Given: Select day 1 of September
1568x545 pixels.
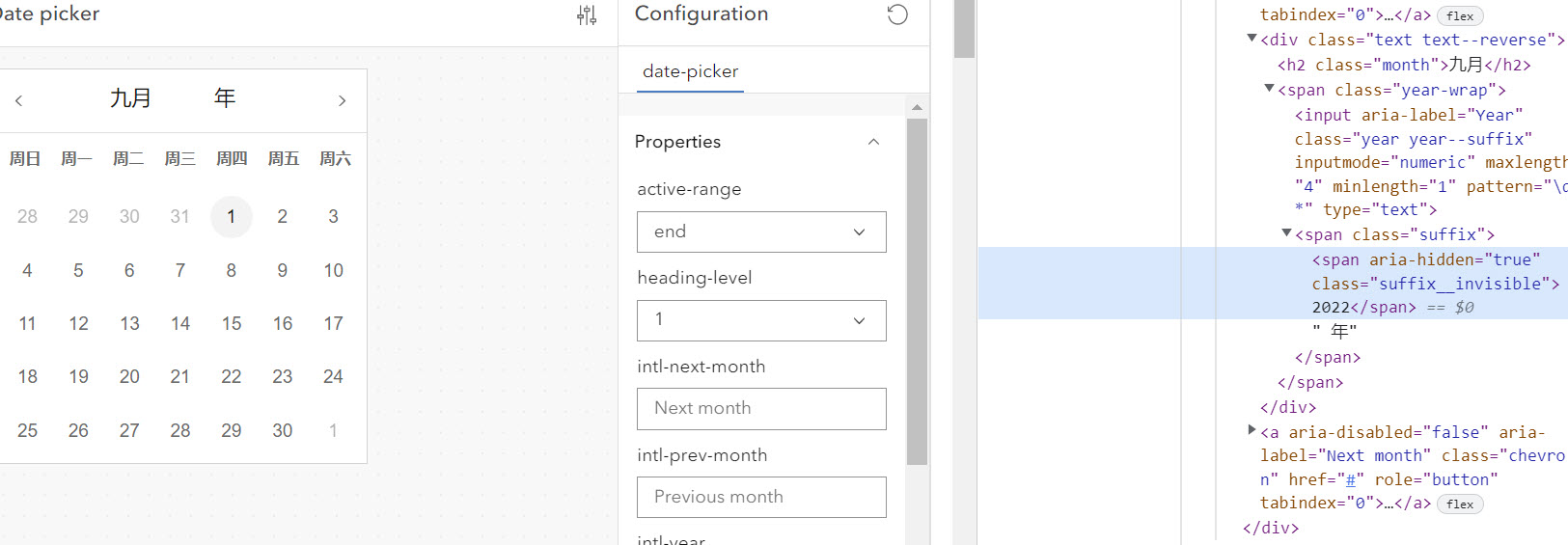Looking at the screenshot, I should tap(232, 217).
